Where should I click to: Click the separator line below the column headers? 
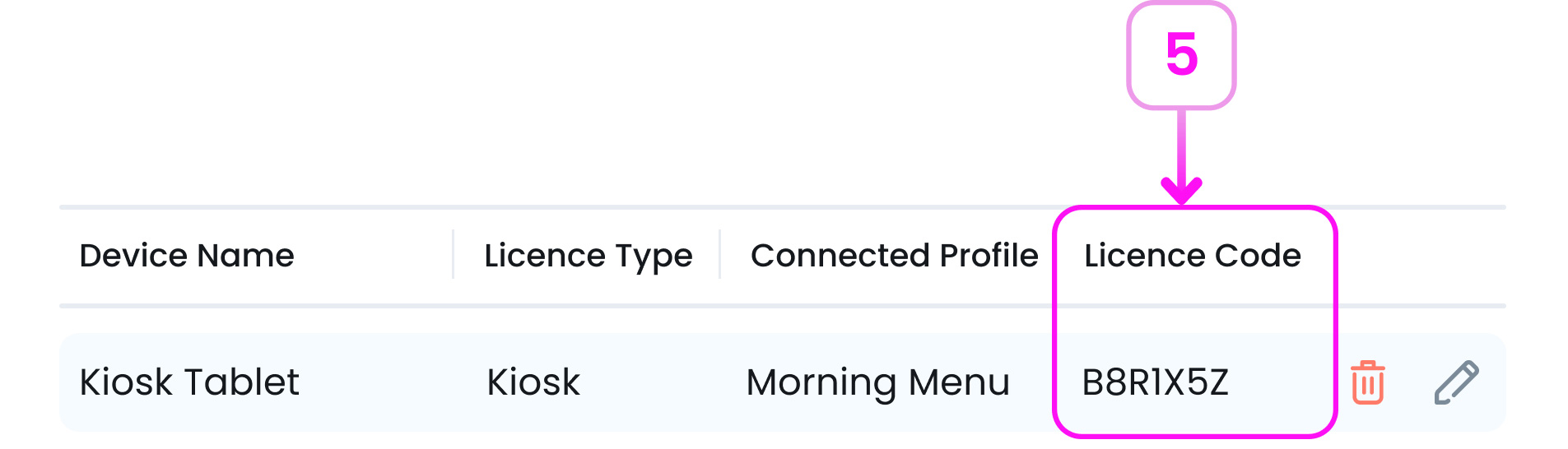pyautogui.click(x=576, y=306)
